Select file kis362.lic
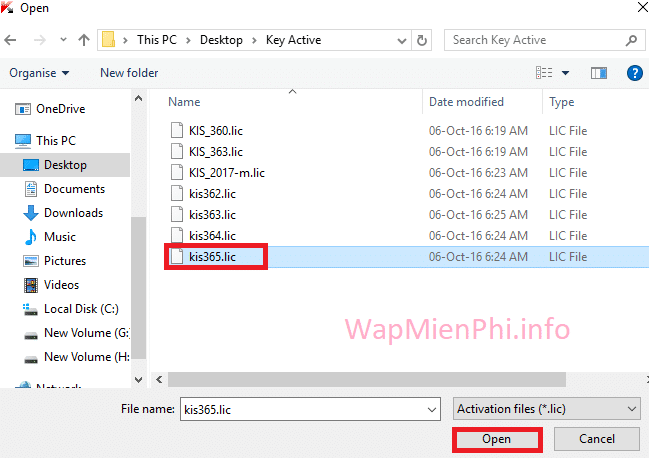649x458 pixels. tap(212, 194)
